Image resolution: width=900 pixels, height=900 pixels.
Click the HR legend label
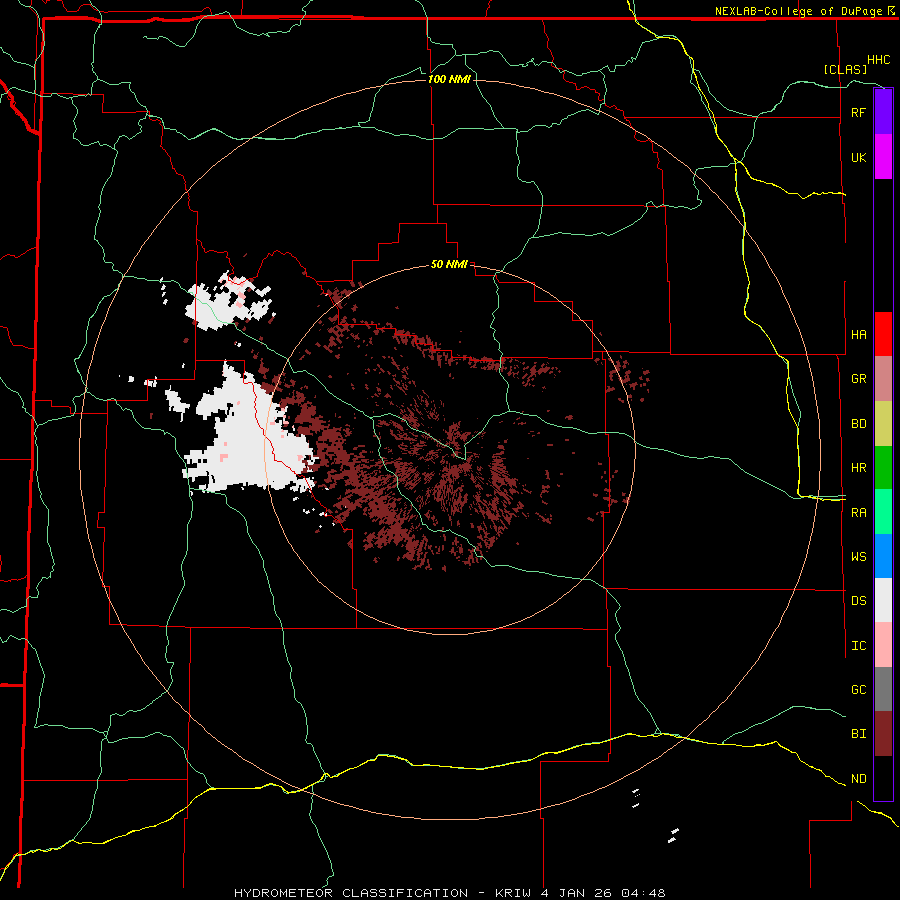pos(858,468)
